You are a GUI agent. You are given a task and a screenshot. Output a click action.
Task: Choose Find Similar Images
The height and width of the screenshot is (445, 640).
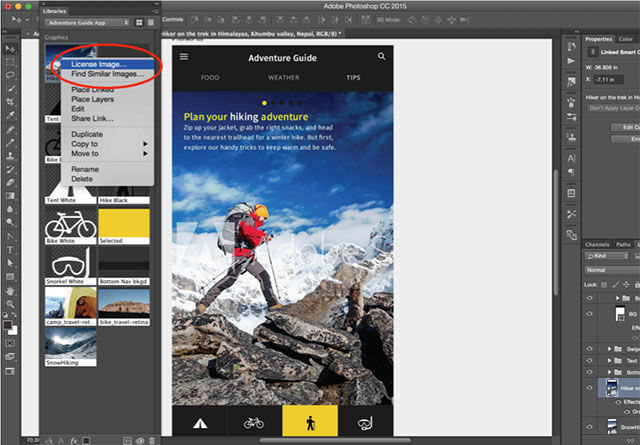click(x=107, y=74)
